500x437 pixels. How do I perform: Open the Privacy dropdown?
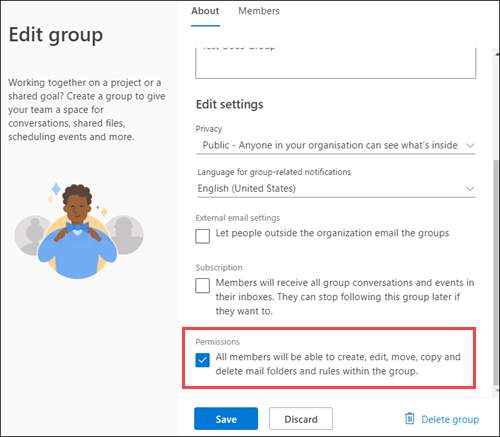335,145
